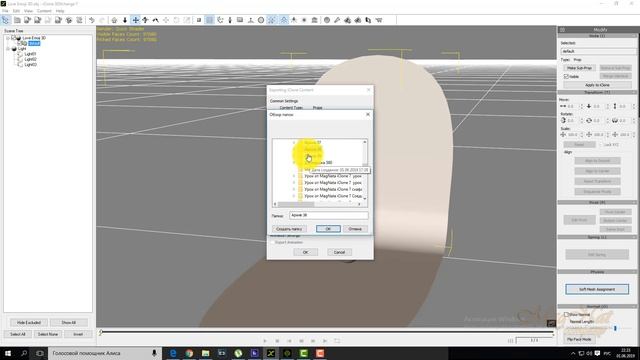Screen dimensions: 640x360
Task: Click OK in the folder browse dialog
Action: coord(328,229)
